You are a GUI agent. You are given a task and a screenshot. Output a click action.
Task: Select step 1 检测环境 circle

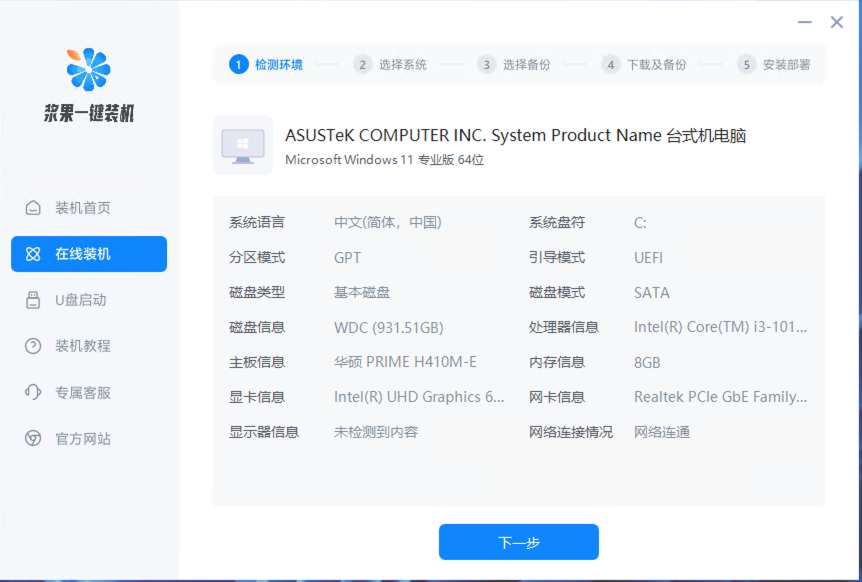tap(237, 64)
